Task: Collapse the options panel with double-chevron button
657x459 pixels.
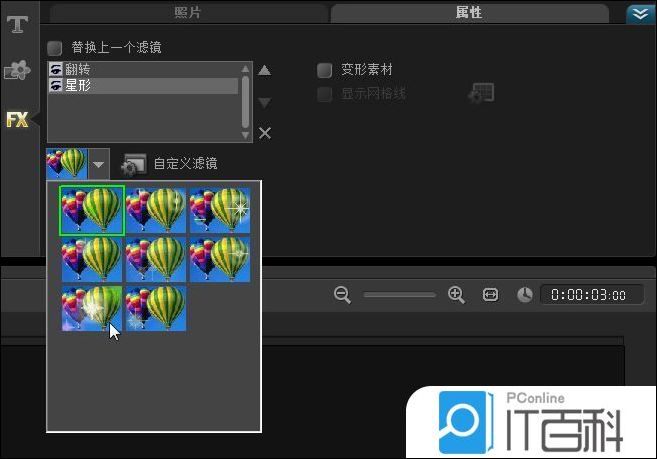Action: (x=640, y=15)
